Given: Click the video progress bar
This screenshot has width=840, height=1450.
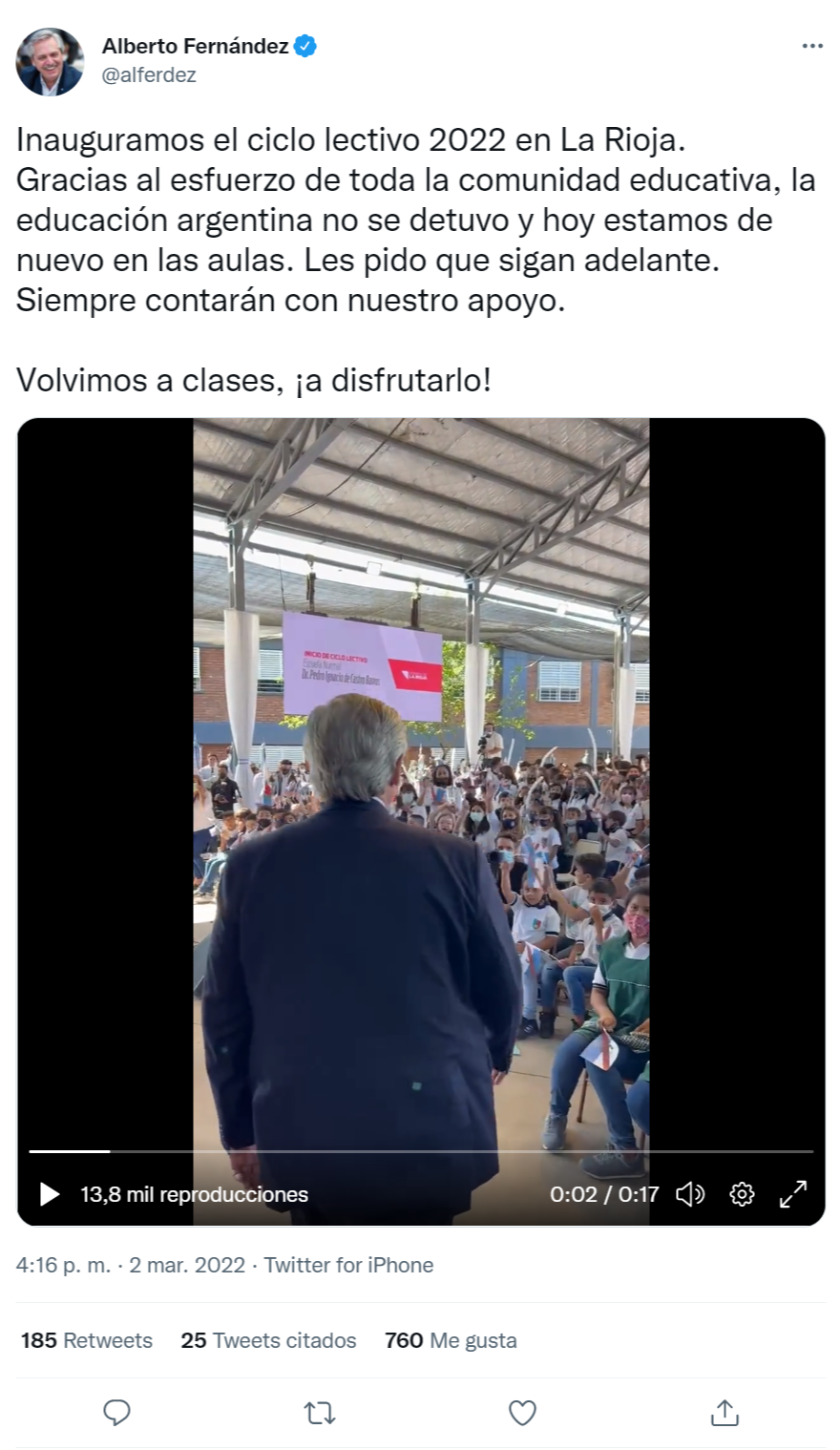Looking at the screenshot, I should tap(421, 1152).
